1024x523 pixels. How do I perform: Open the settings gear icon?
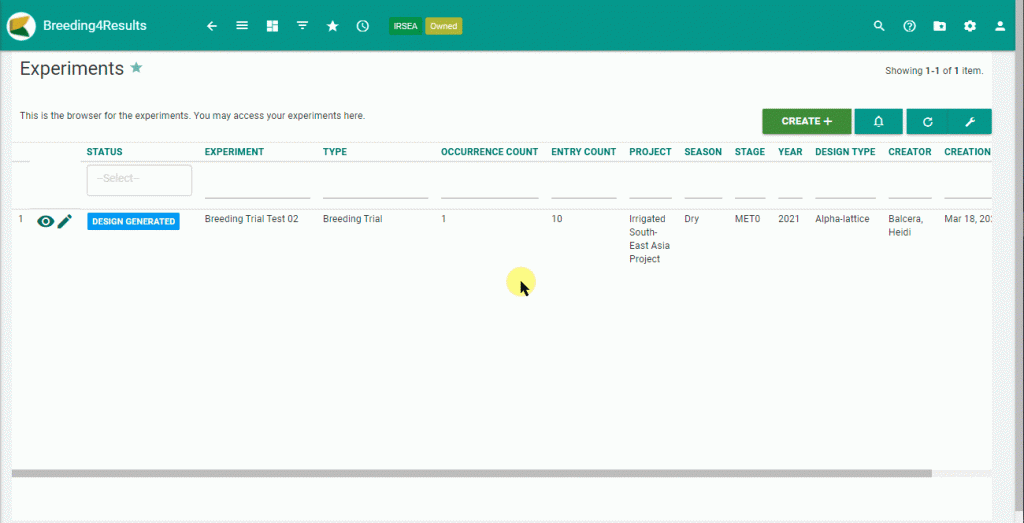[969, 26]
